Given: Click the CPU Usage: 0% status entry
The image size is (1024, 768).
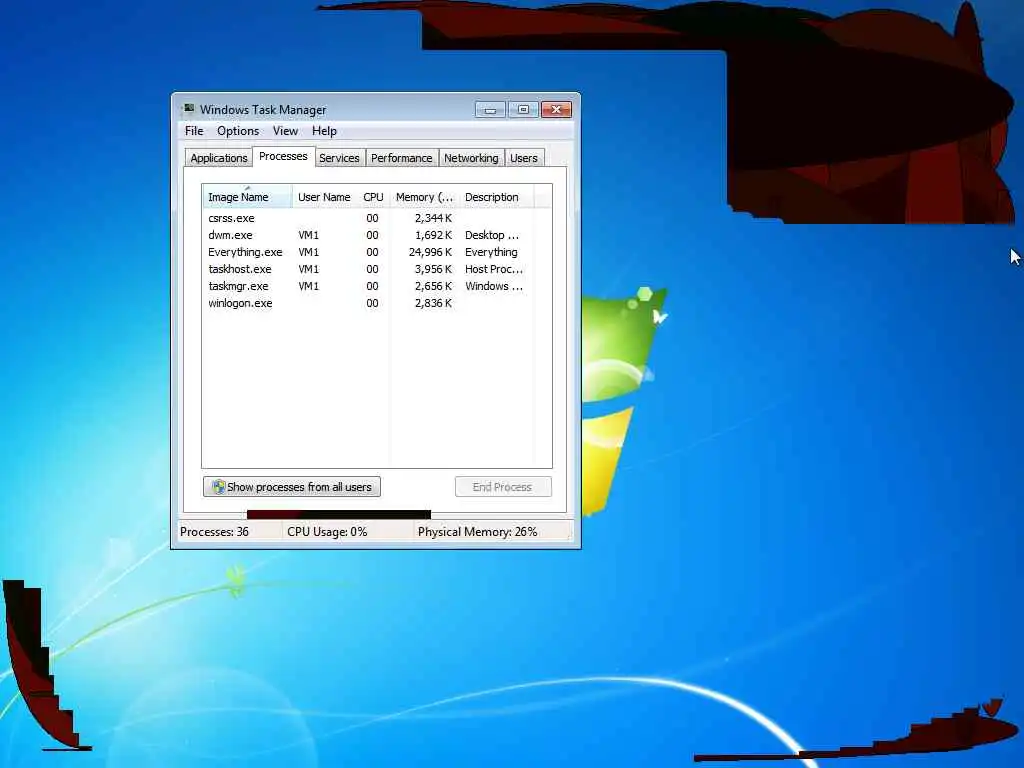Looking at the screenshot, I should 327,532.
